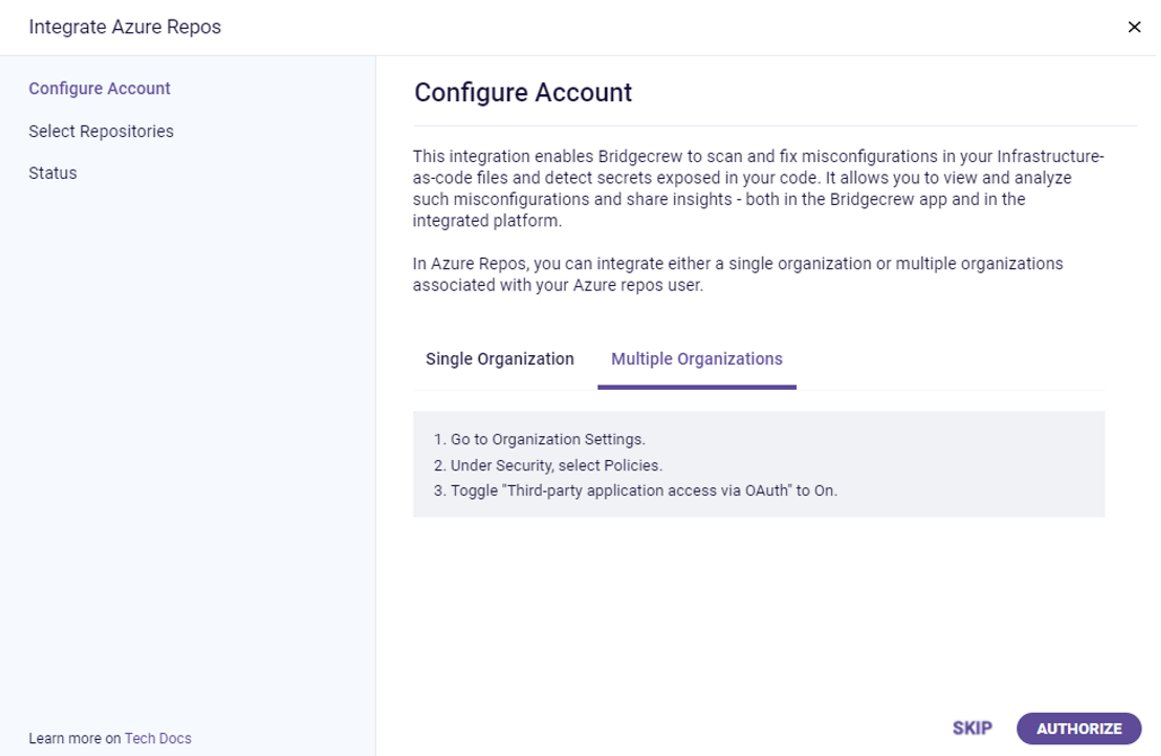Open the Tech Docs link

coord(158,739)
